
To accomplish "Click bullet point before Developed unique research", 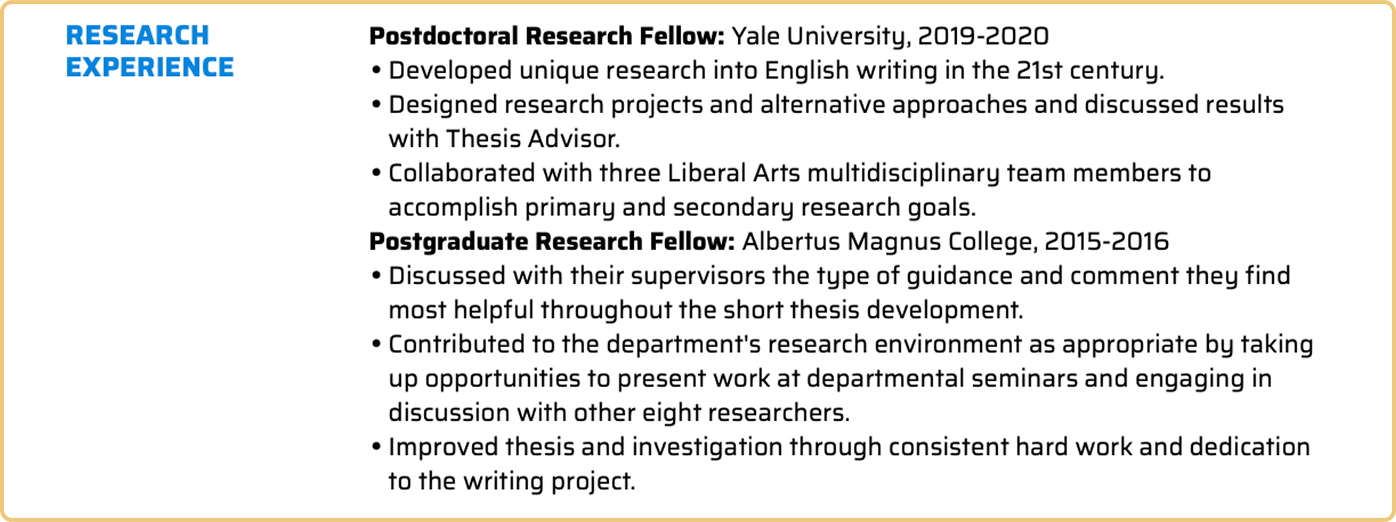I will (375, 72).
